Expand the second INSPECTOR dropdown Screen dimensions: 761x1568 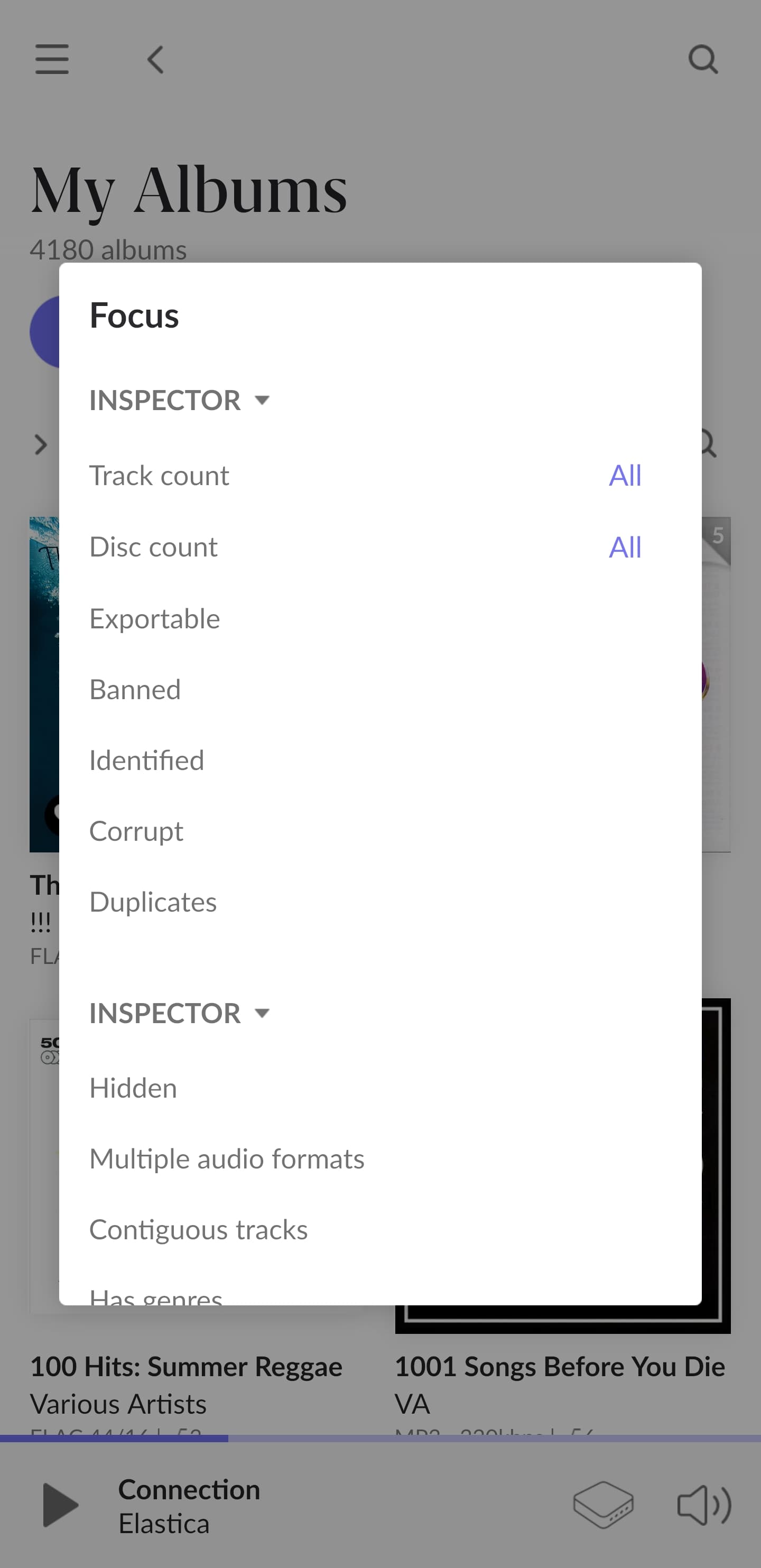coord(179,1013)
